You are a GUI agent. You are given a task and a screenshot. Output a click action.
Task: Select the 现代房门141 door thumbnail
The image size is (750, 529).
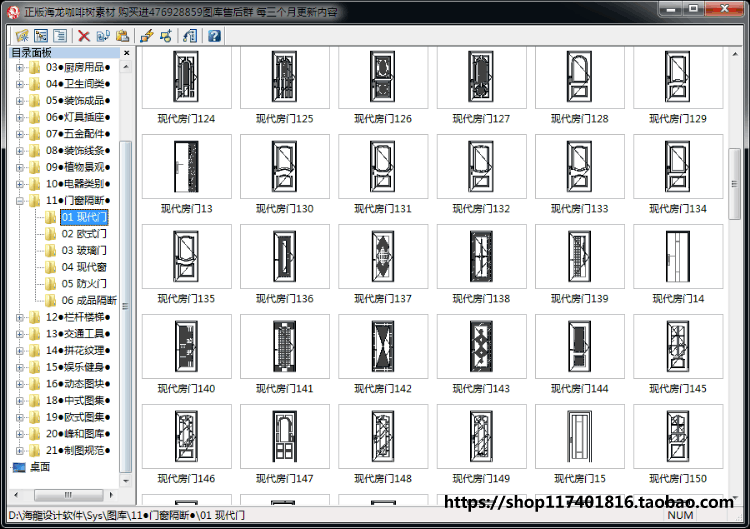click(x=285, y=346)
